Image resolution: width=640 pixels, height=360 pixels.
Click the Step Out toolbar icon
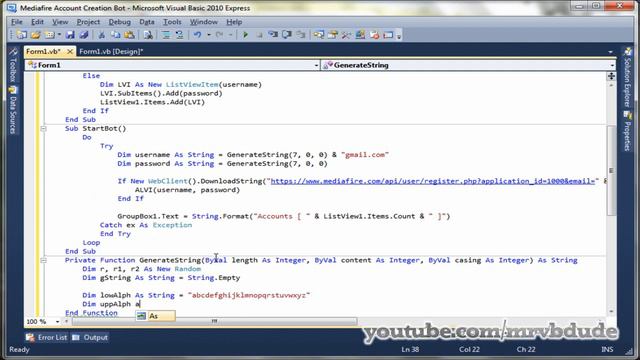[x=301, y=35]
